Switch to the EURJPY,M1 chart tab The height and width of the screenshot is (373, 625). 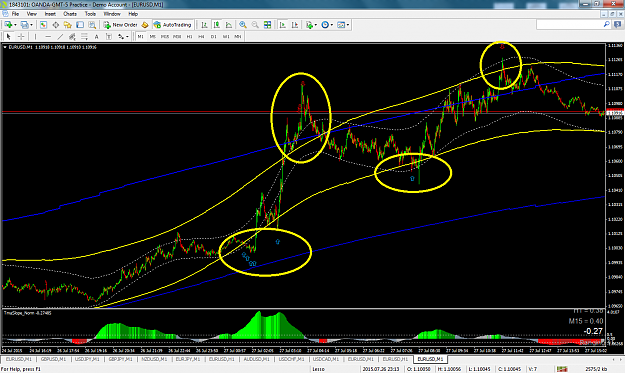point(188,359)
